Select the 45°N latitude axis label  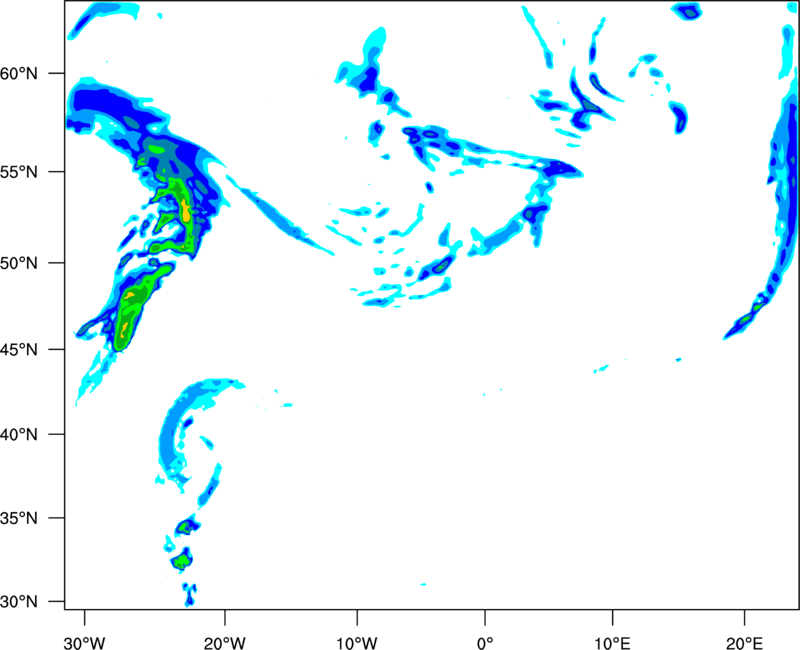click(x=19, y=350)
